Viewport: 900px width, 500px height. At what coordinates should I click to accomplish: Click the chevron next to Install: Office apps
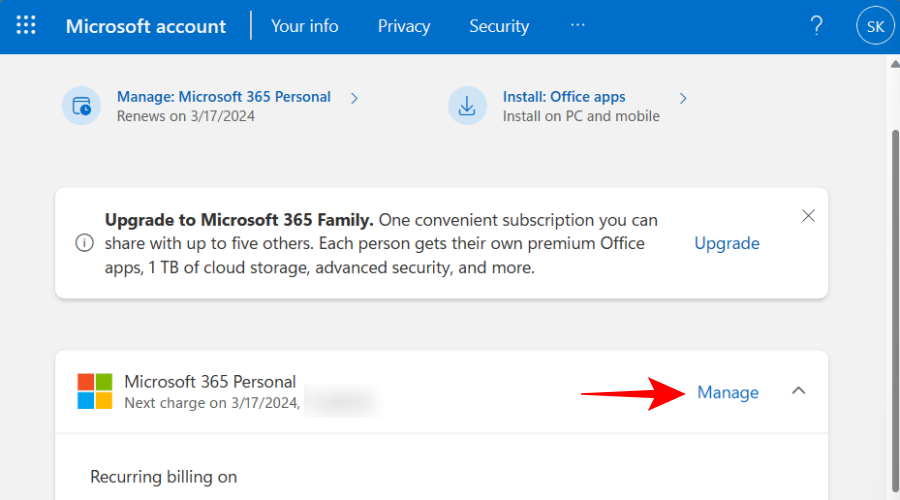tap(684, 98)
